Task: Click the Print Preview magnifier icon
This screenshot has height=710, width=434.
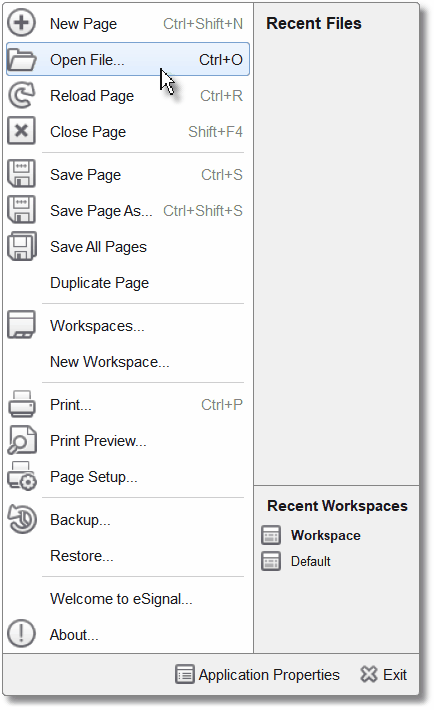Action: 21,440
